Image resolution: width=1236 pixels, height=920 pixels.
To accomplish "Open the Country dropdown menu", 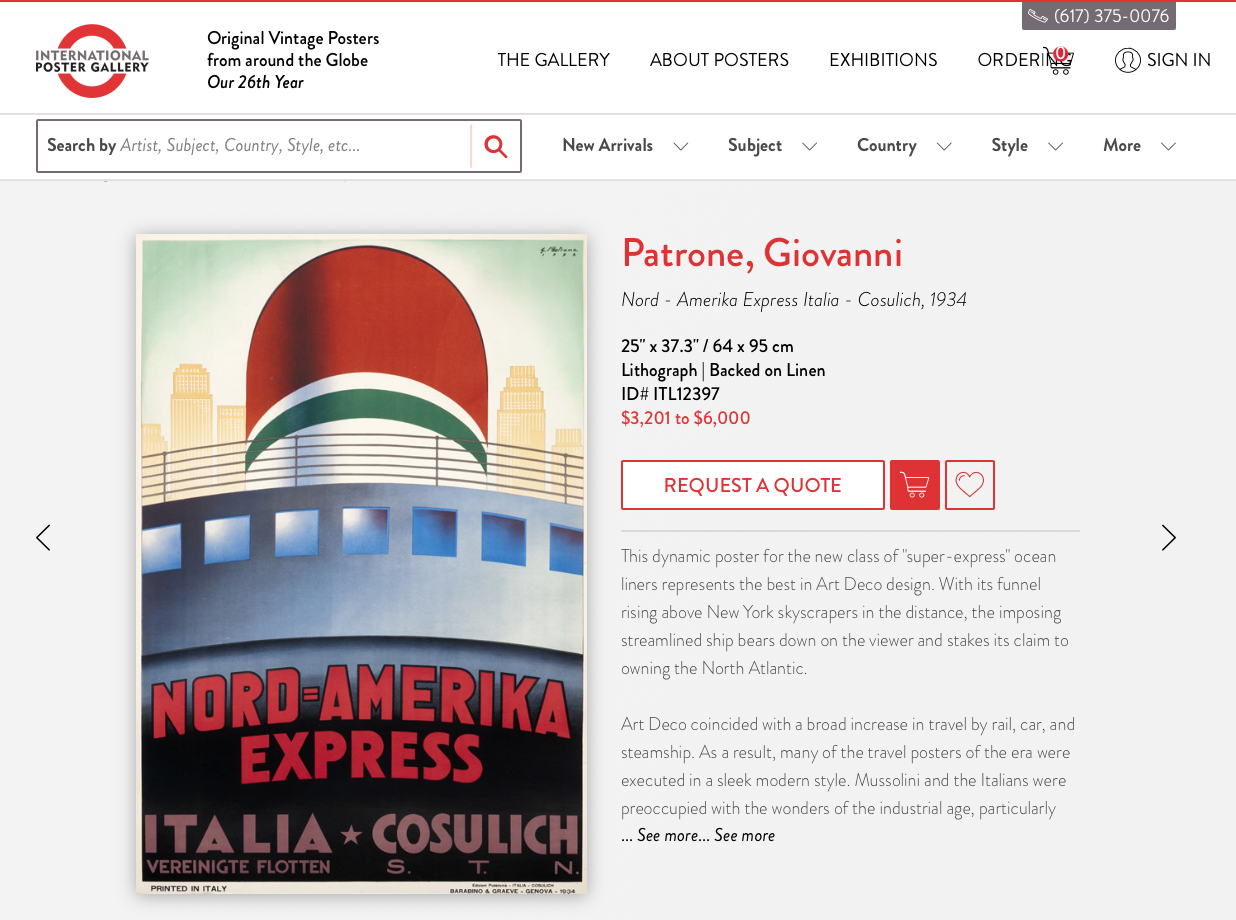I will click(904, 146).
